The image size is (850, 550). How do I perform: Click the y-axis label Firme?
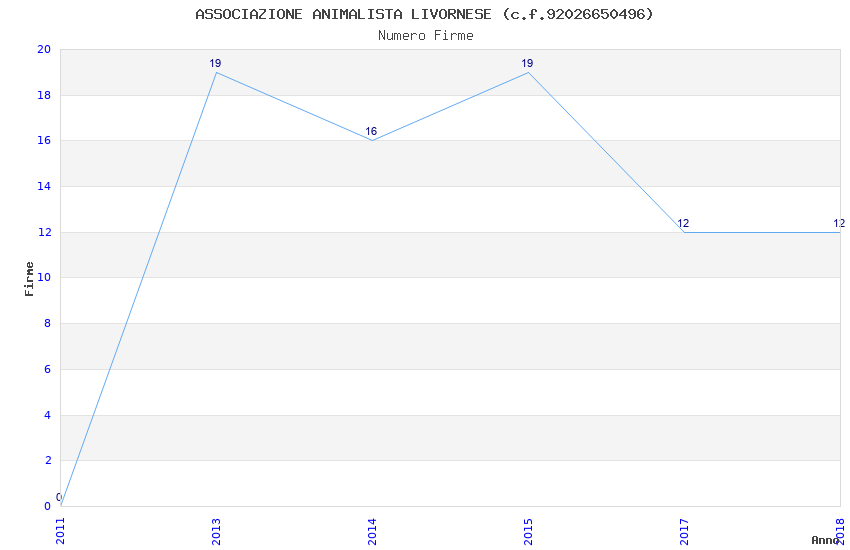pos(29,279)
